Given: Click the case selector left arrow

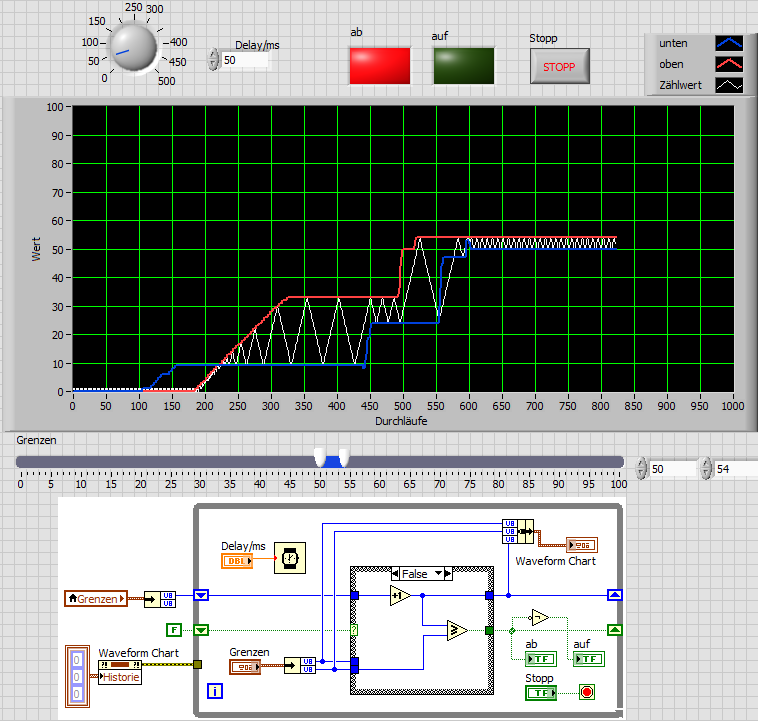Looking at the screenshot, I should coord(395,574).
